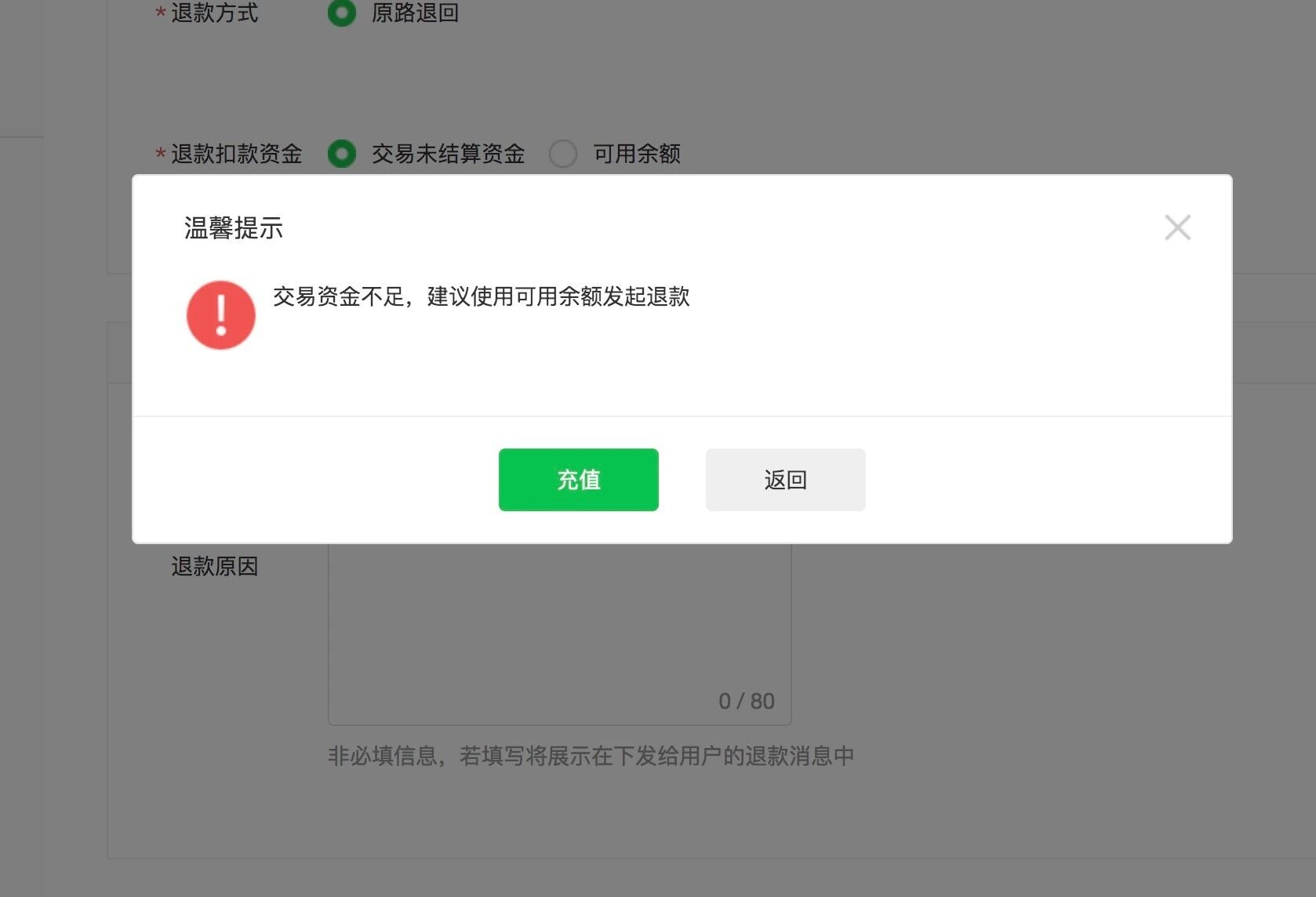This screenshot has width=1316, height=897.
Task: Click the 原路退回 radio button
Action: tap(341, 13)
